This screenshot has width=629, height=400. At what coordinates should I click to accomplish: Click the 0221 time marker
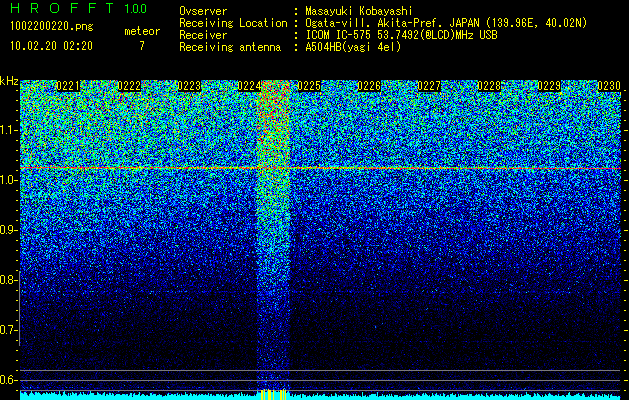pyautogui.click(x=69, y=86)
